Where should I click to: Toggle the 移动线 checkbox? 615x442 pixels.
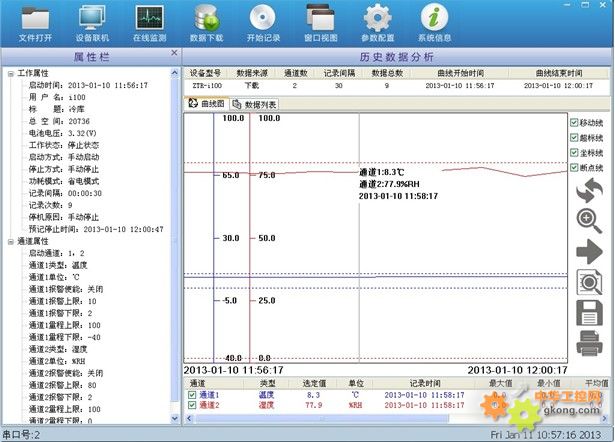pyautogui.click(x=574, y=122)
